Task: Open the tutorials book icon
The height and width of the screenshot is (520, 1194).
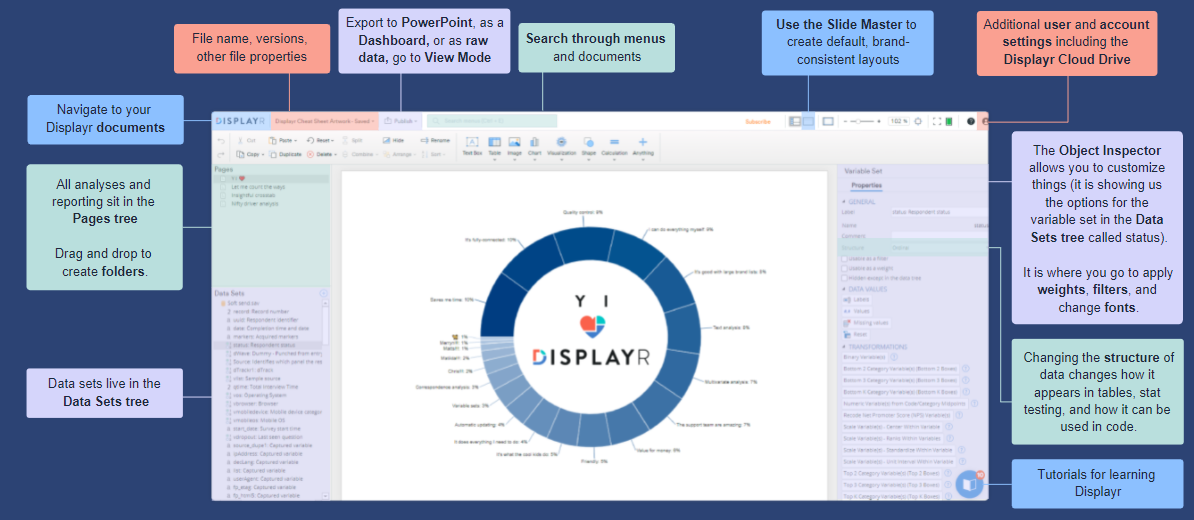Action: click(969, 484)
